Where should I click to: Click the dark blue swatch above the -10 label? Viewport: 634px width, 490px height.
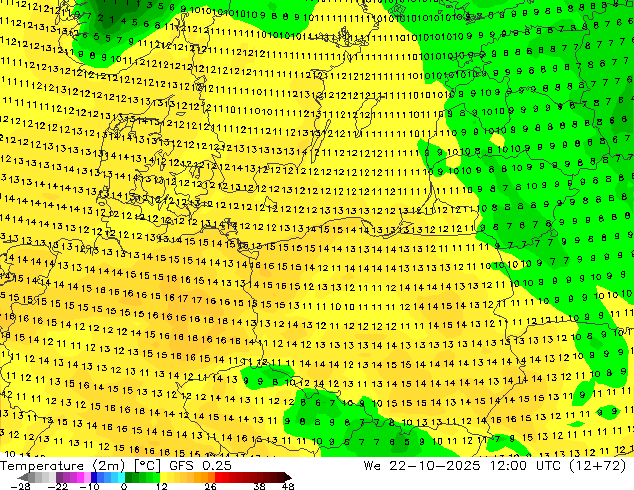coord(94,478)
